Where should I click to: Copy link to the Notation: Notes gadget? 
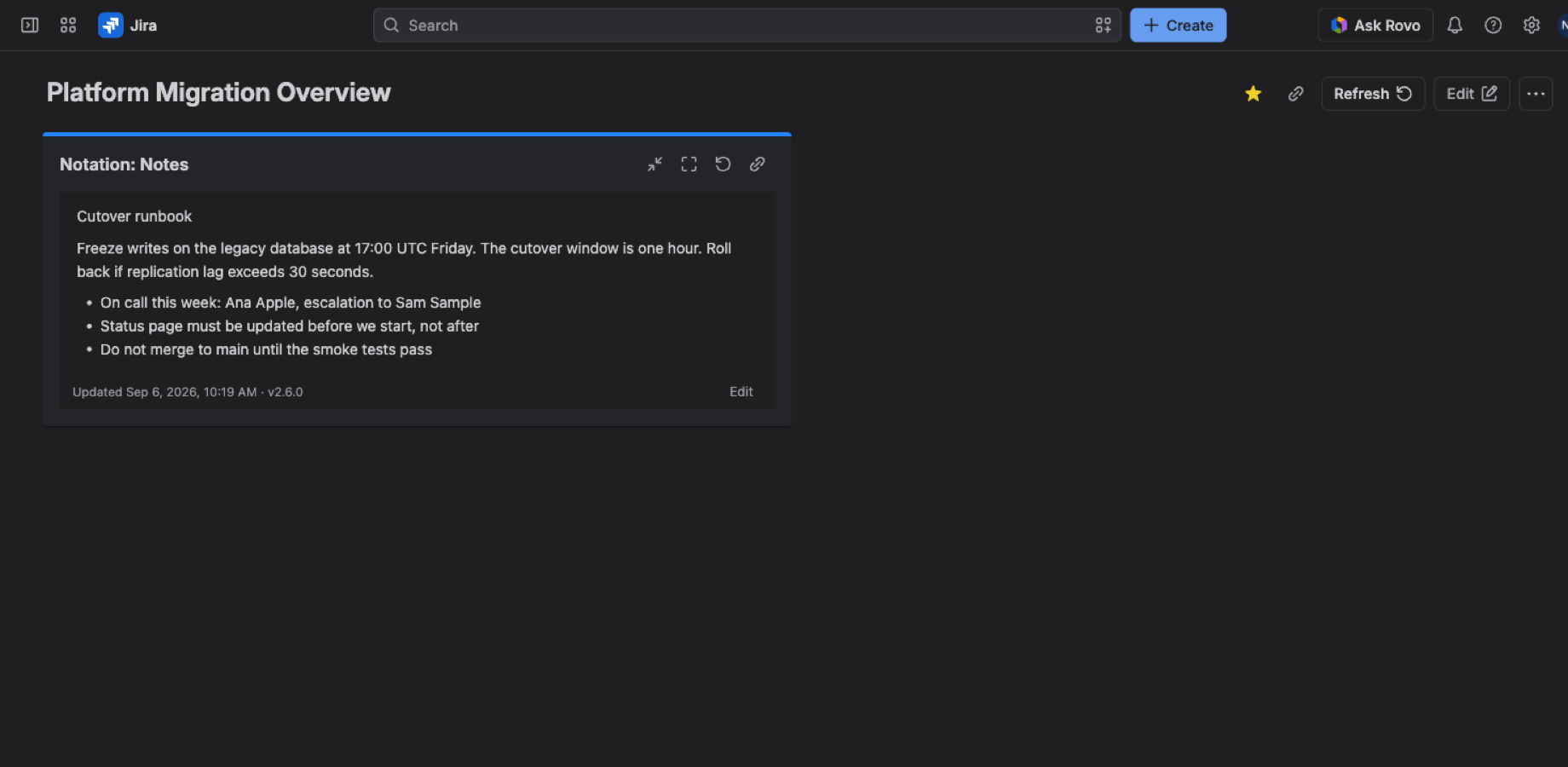[x=757, y=164]
